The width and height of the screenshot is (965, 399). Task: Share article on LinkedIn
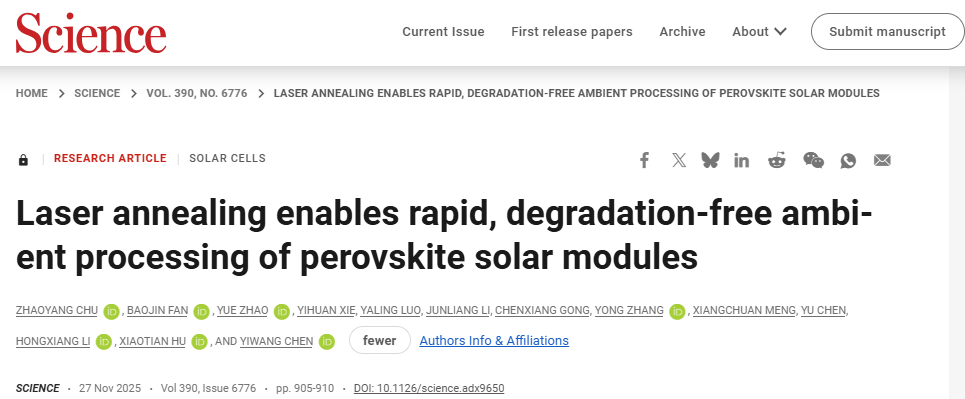pos(742,161)
